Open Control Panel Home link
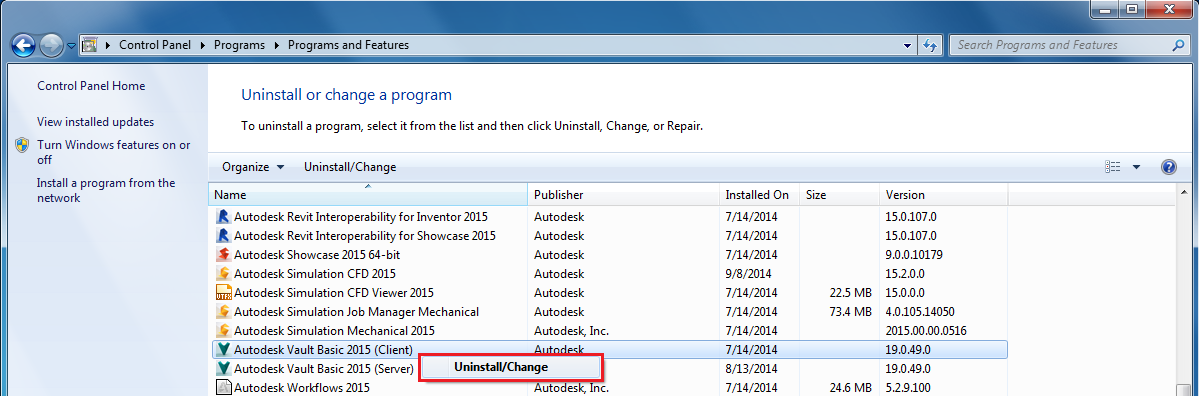This screenshot has width=1199, height=396. (91, 86)
